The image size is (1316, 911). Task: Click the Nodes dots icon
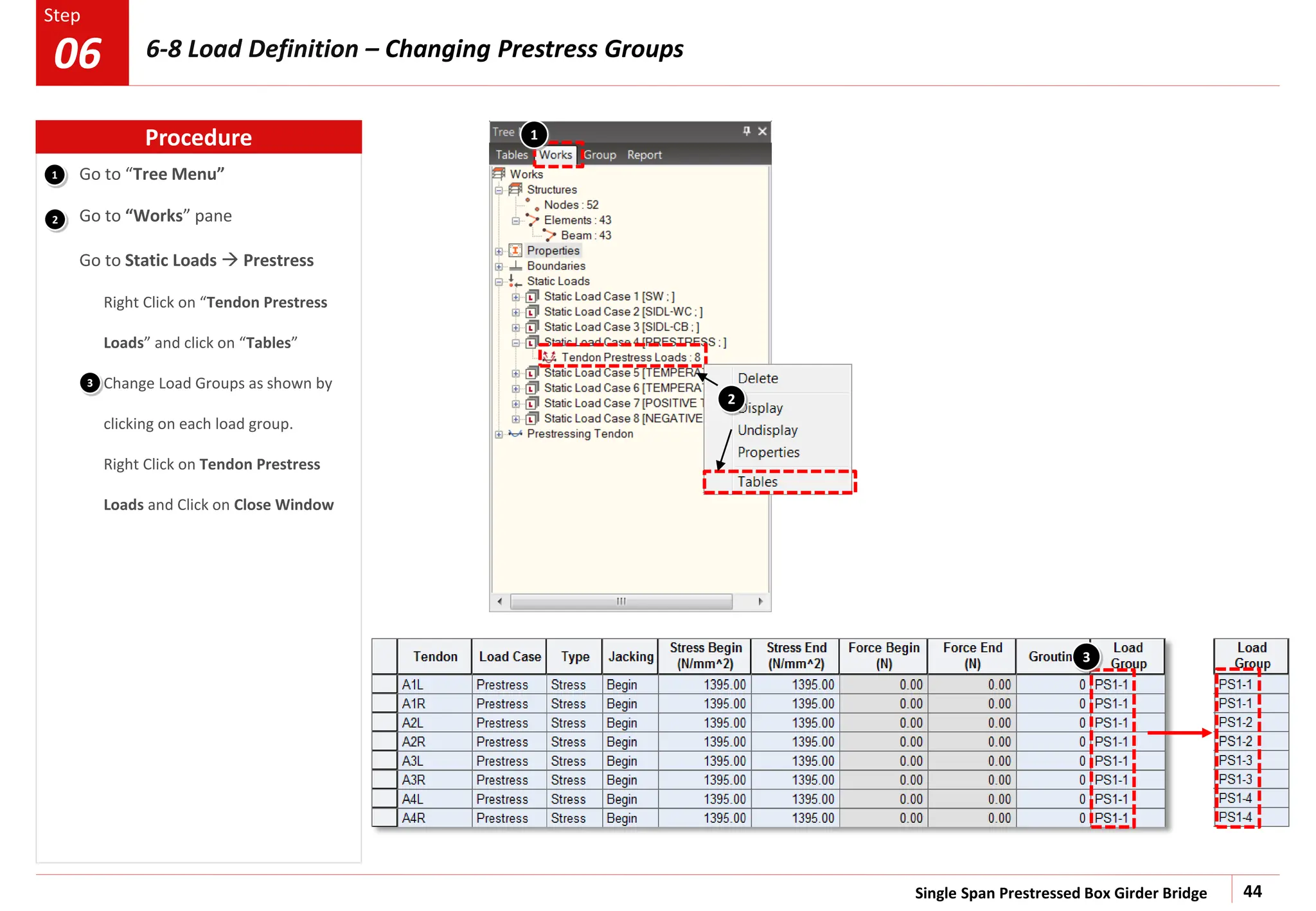coord(532,205)
